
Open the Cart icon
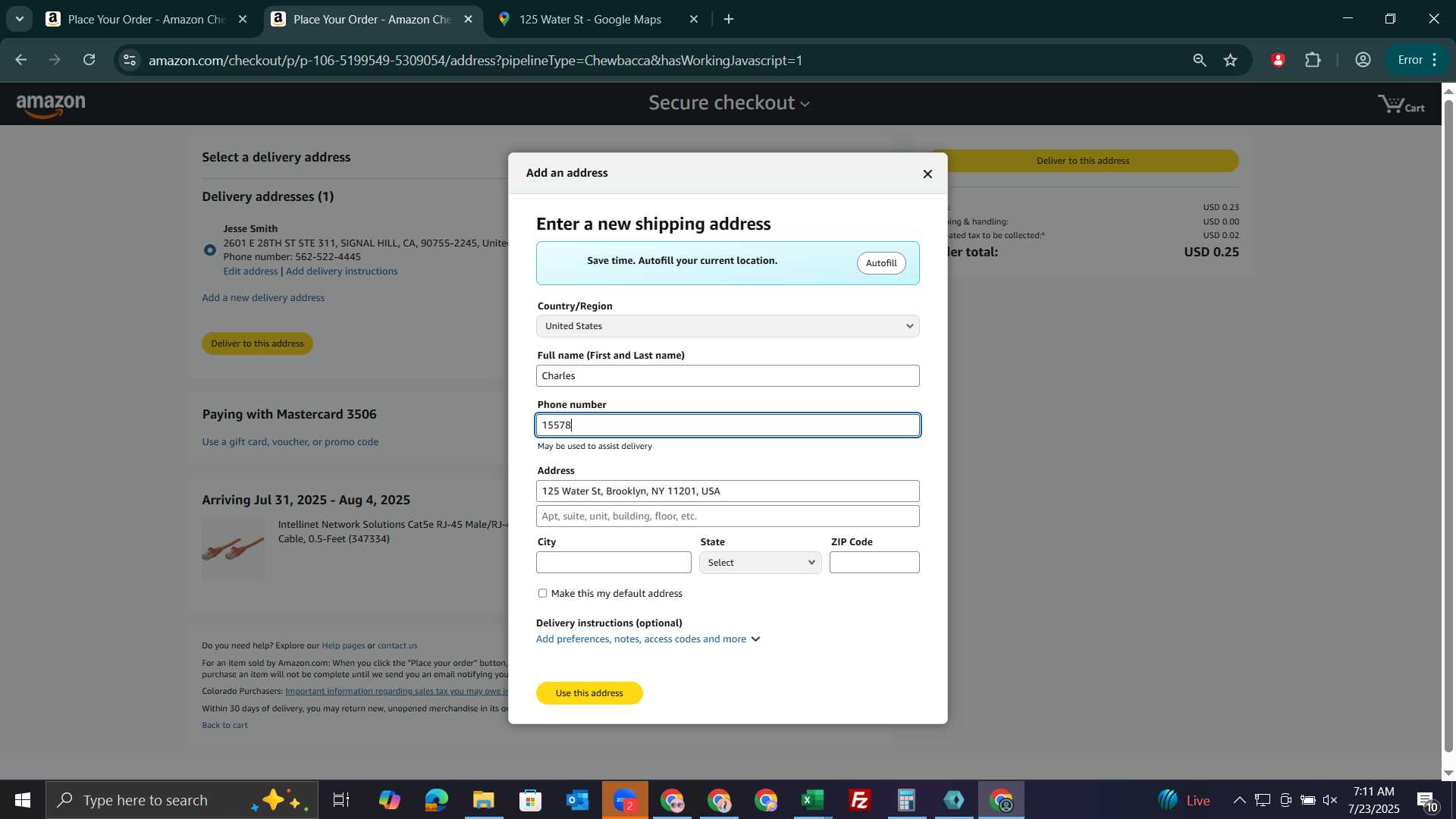tap(1401, 104)
